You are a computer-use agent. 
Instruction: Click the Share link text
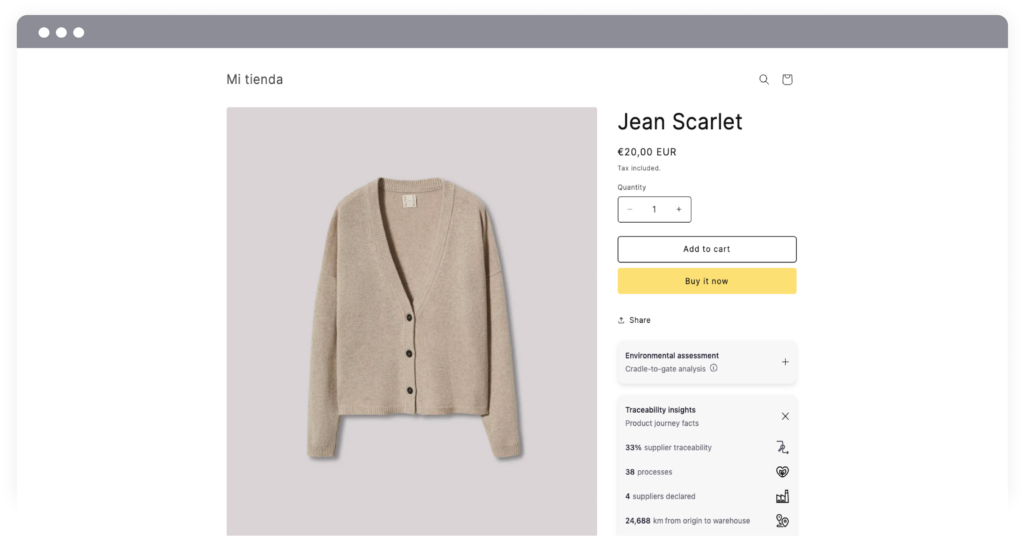pos(639,321)
